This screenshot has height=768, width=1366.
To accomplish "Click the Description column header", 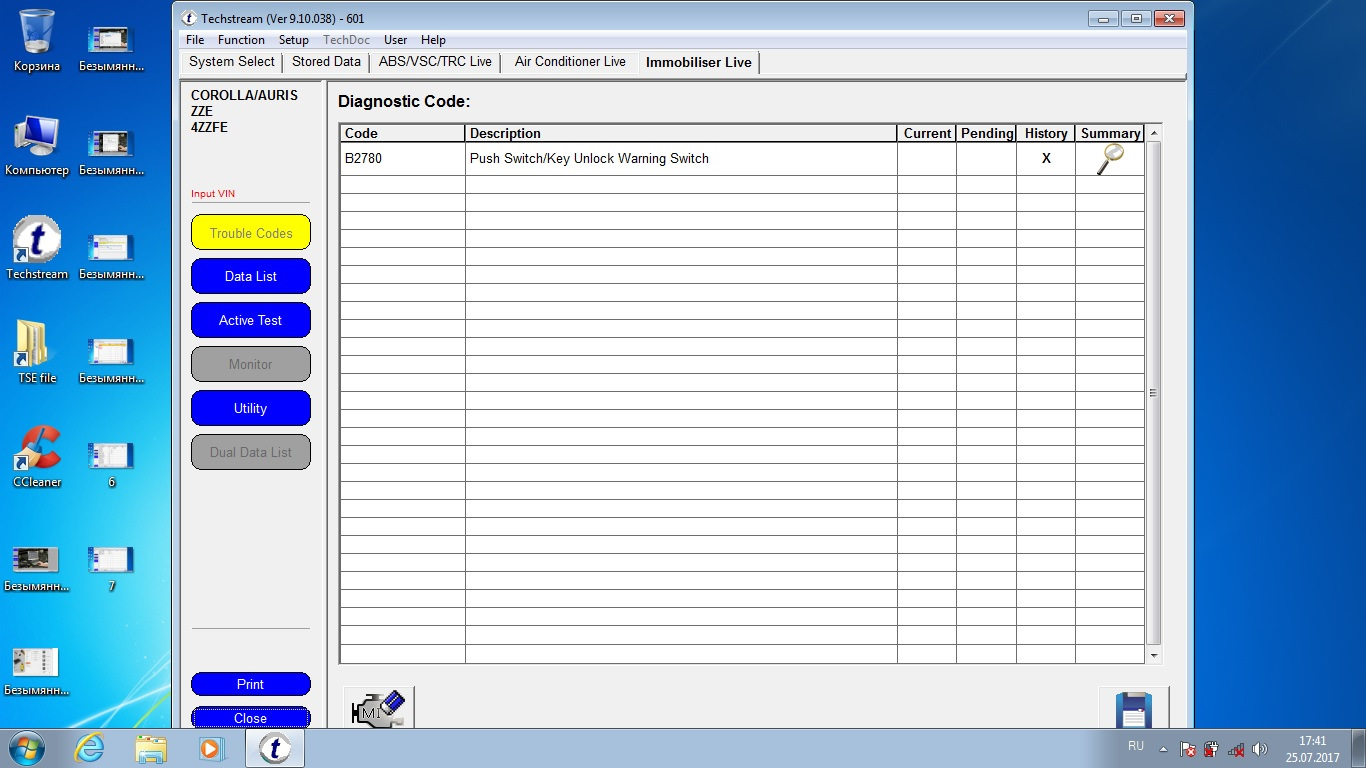I will pos(681,133).
